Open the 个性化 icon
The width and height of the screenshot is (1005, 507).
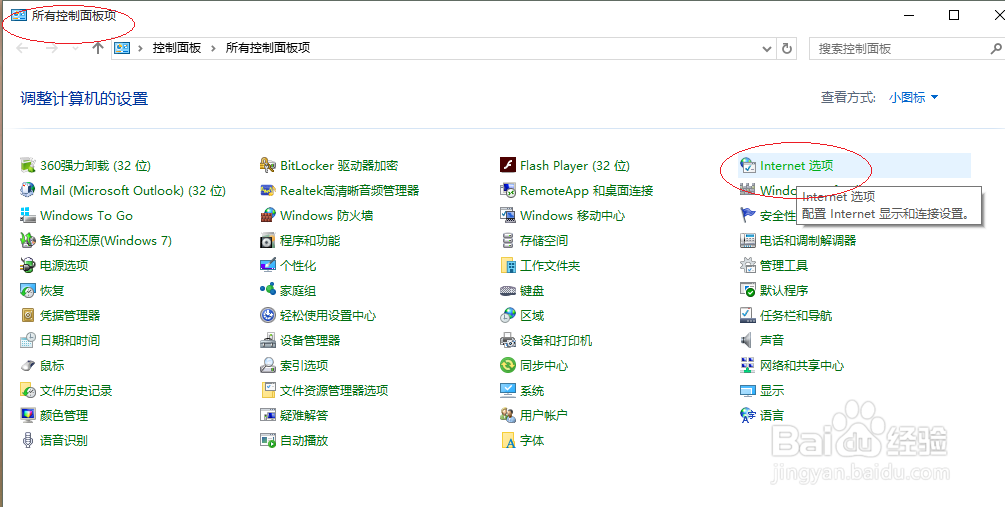tap(268, 265)
